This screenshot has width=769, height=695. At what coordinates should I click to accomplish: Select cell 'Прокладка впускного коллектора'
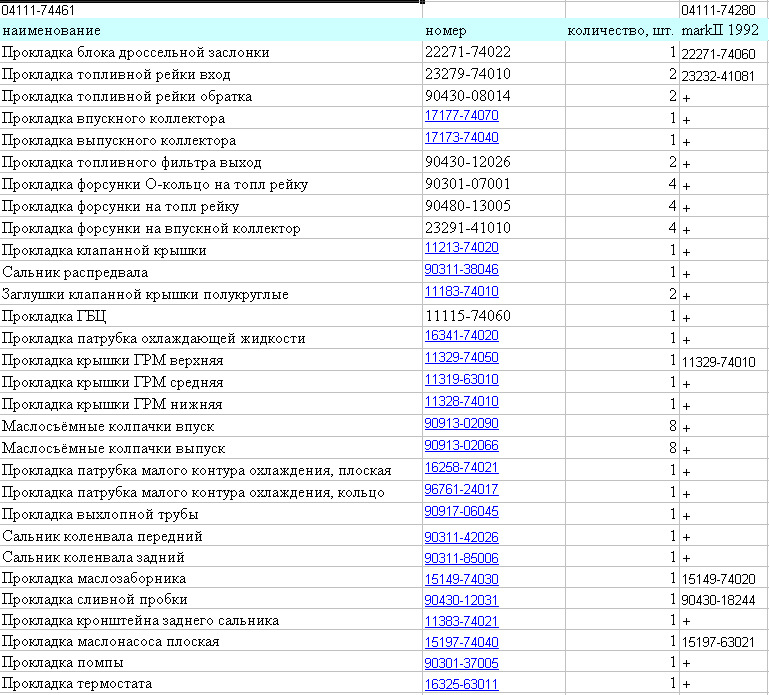[x=211, y=118]
